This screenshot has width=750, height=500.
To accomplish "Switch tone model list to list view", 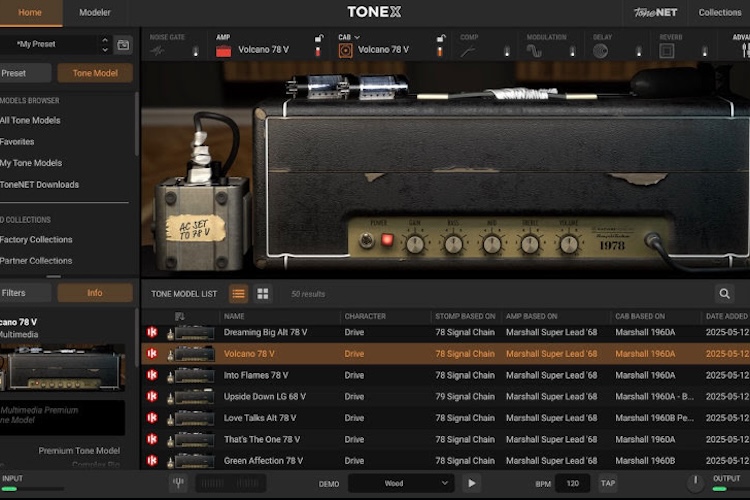I will tap(238, 294).
